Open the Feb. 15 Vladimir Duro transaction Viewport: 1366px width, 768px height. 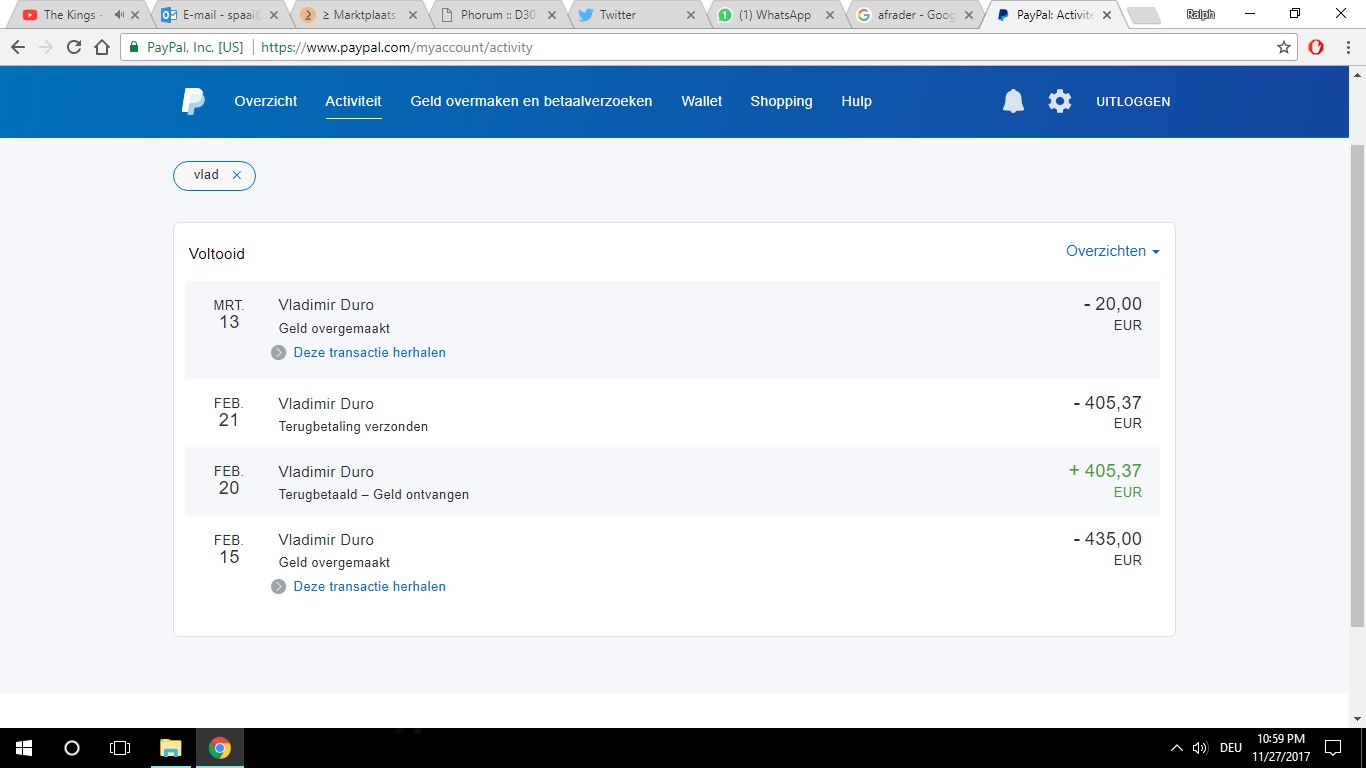click(672, 564)
